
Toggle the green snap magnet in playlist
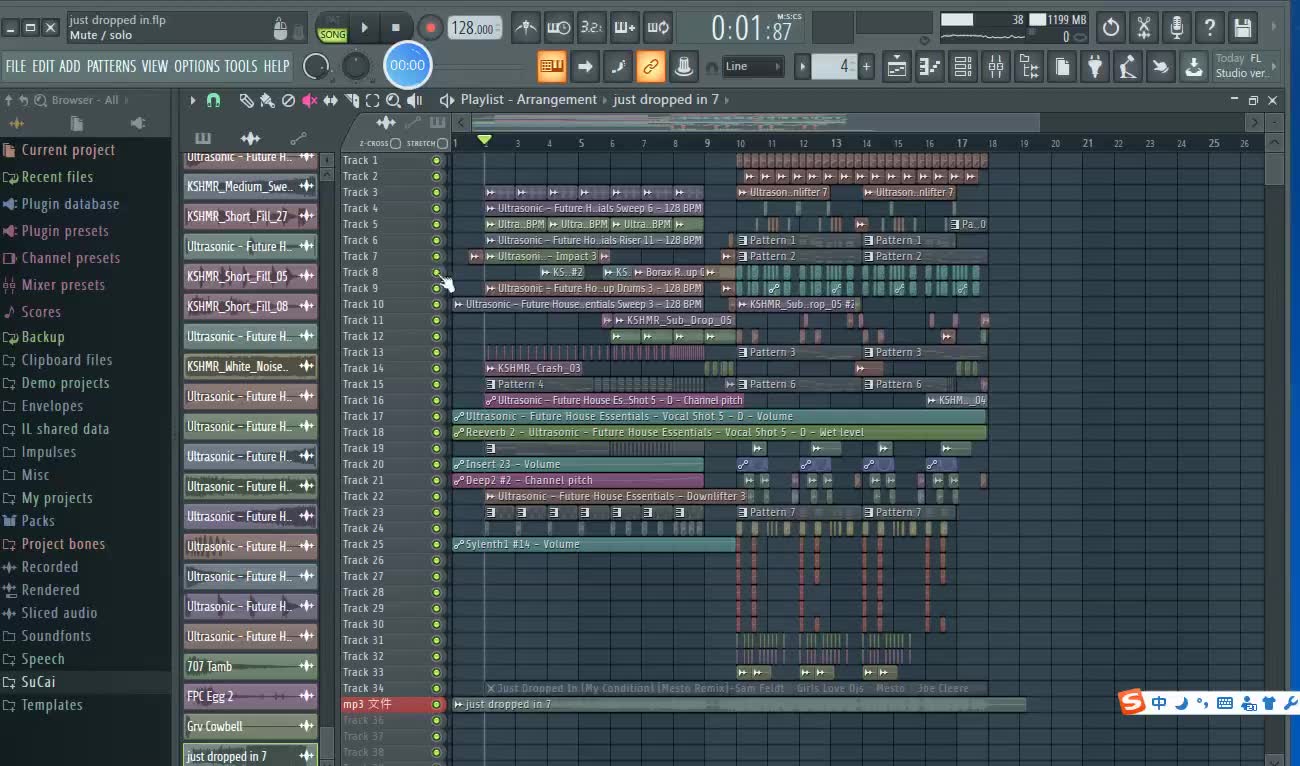213,100
